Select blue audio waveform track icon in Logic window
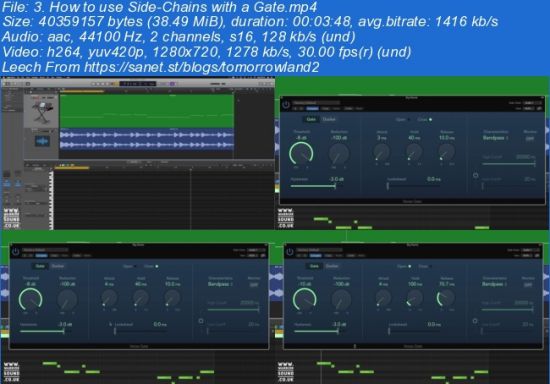 42,141
